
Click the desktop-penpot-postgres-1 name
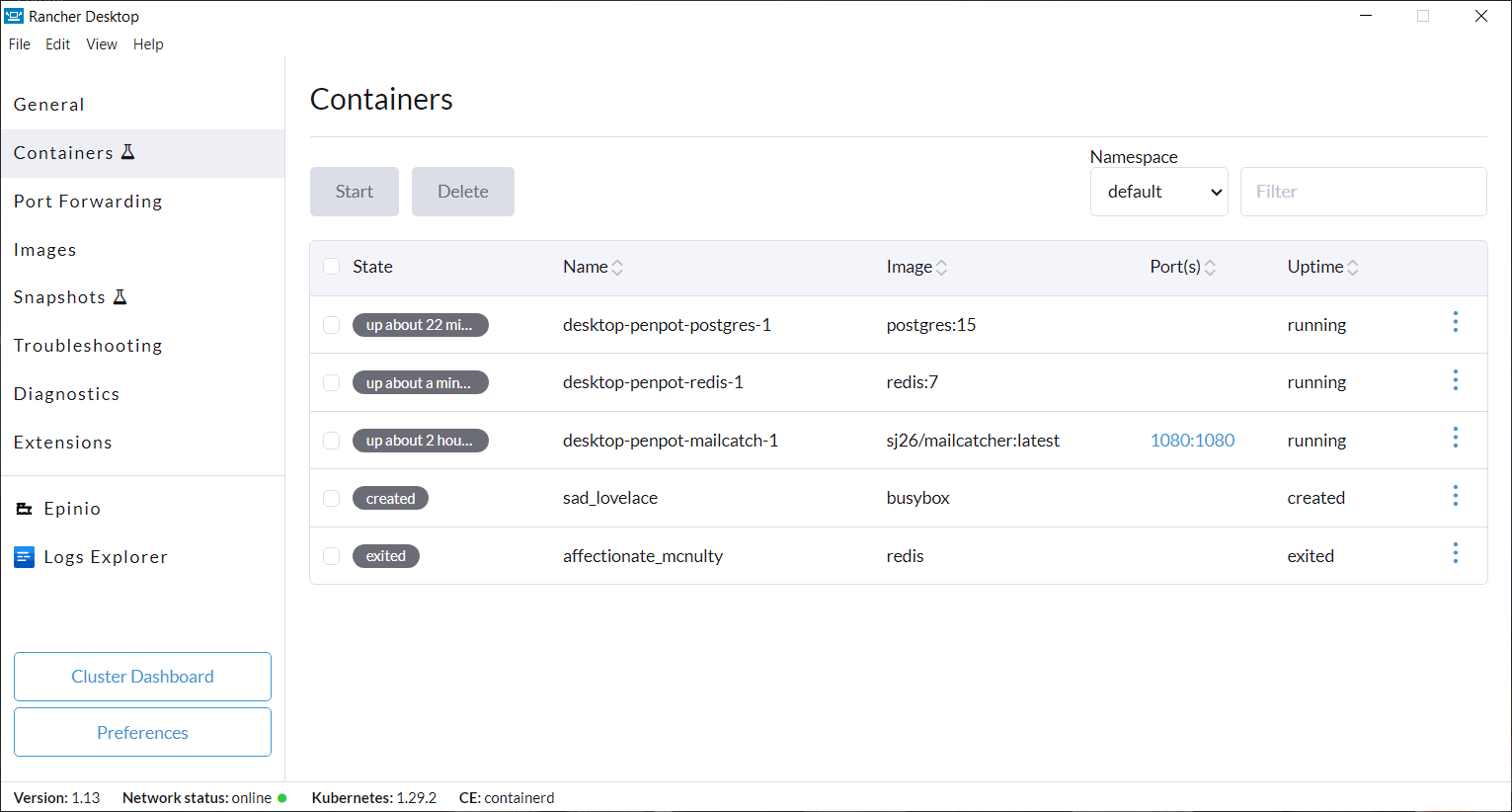(x=667, y=325)
